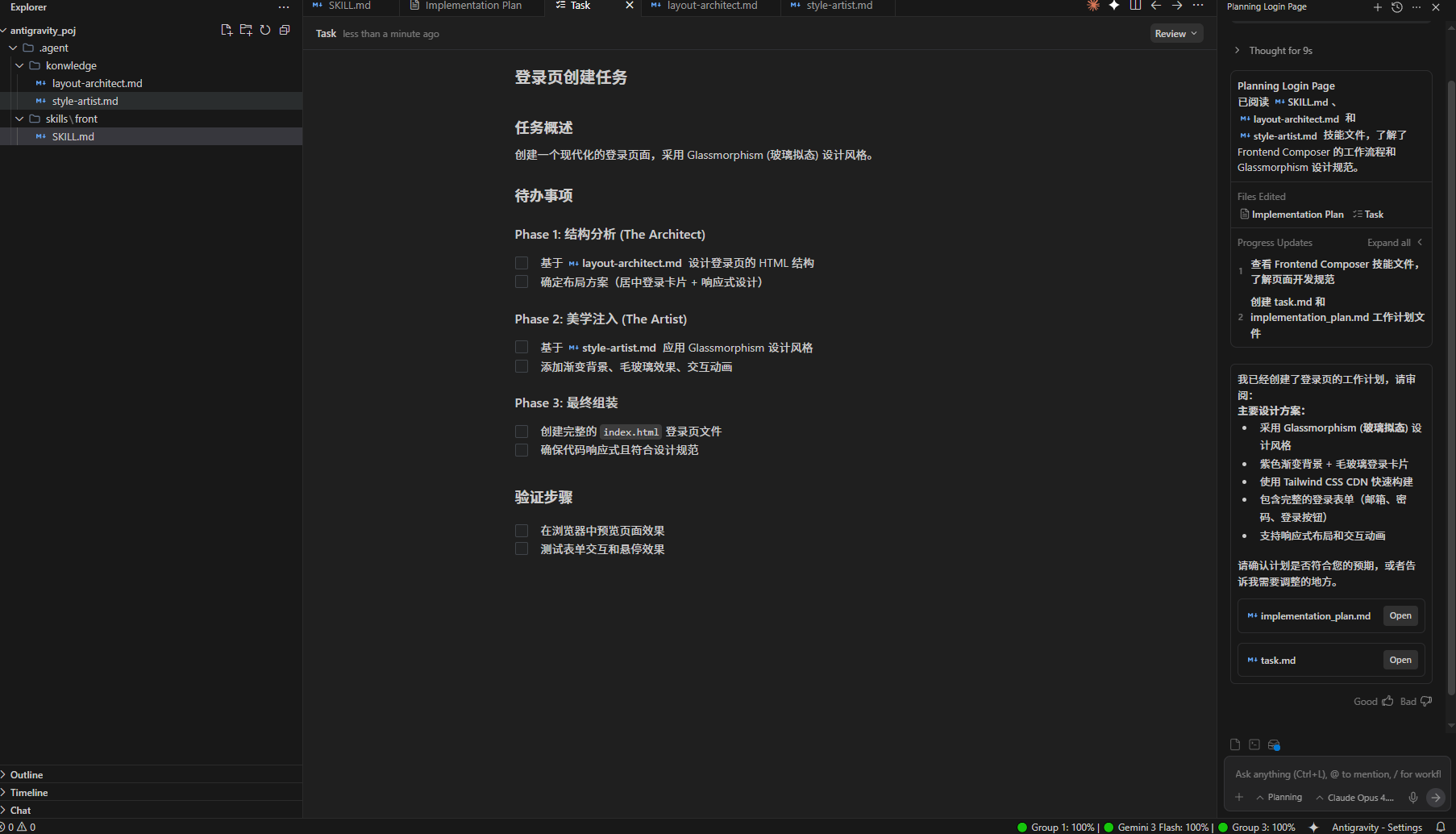Refresh the Explorer file list
The width and height of the screenshot is (1456, 834).
[x=265, y=30]
